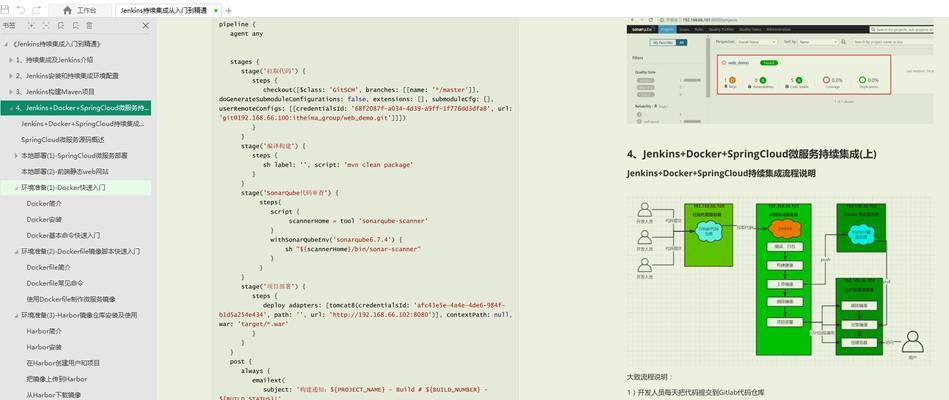This screenshot has height=400, width=949.
Task: Expand chapter 1、持续集成及Jenkins介绍
Action: pyautogui.click(x=11, y=60)
